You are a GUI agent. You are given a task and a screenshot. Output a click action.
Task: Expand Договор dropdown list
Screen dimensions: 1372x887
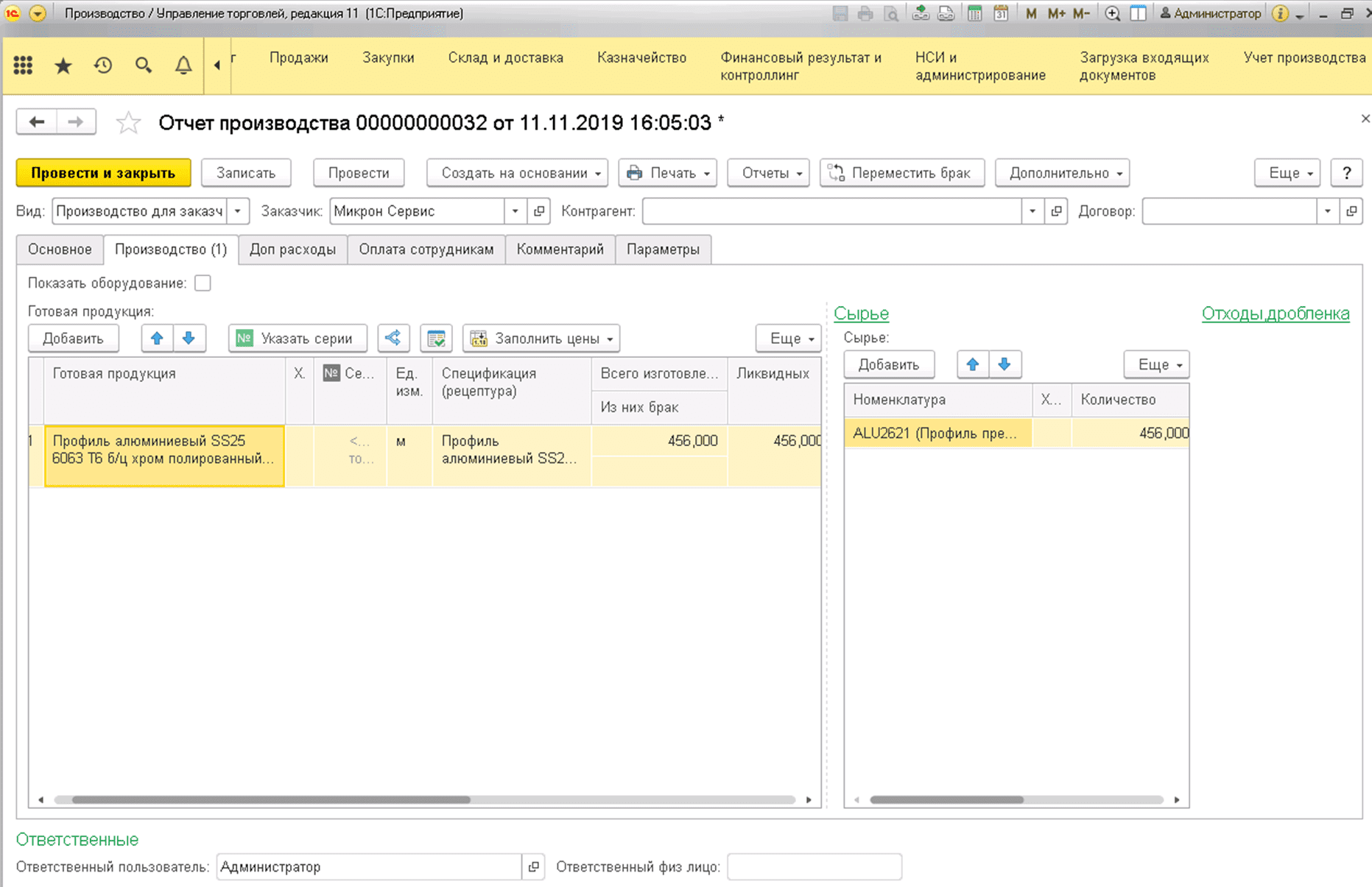point(1328,211)
